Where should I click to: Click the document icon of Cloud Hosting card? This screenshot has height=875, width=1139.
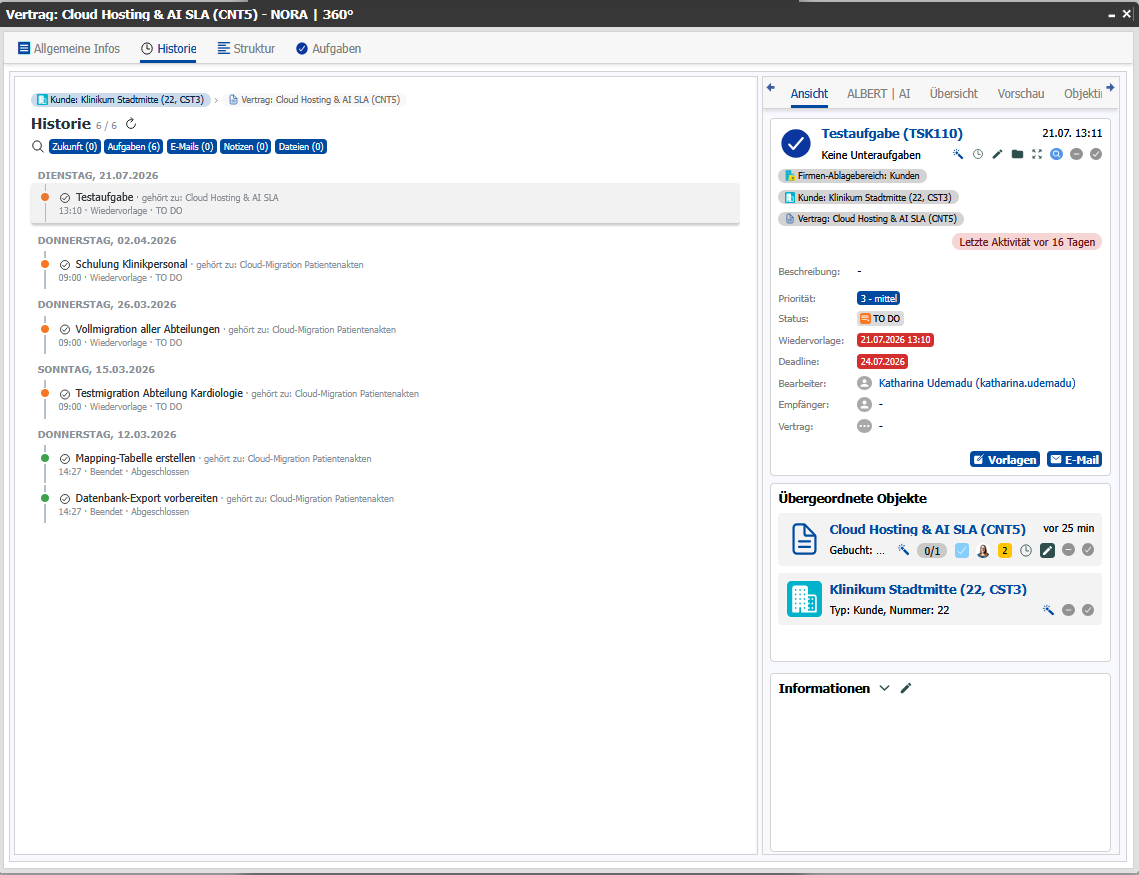click(804, 540)
